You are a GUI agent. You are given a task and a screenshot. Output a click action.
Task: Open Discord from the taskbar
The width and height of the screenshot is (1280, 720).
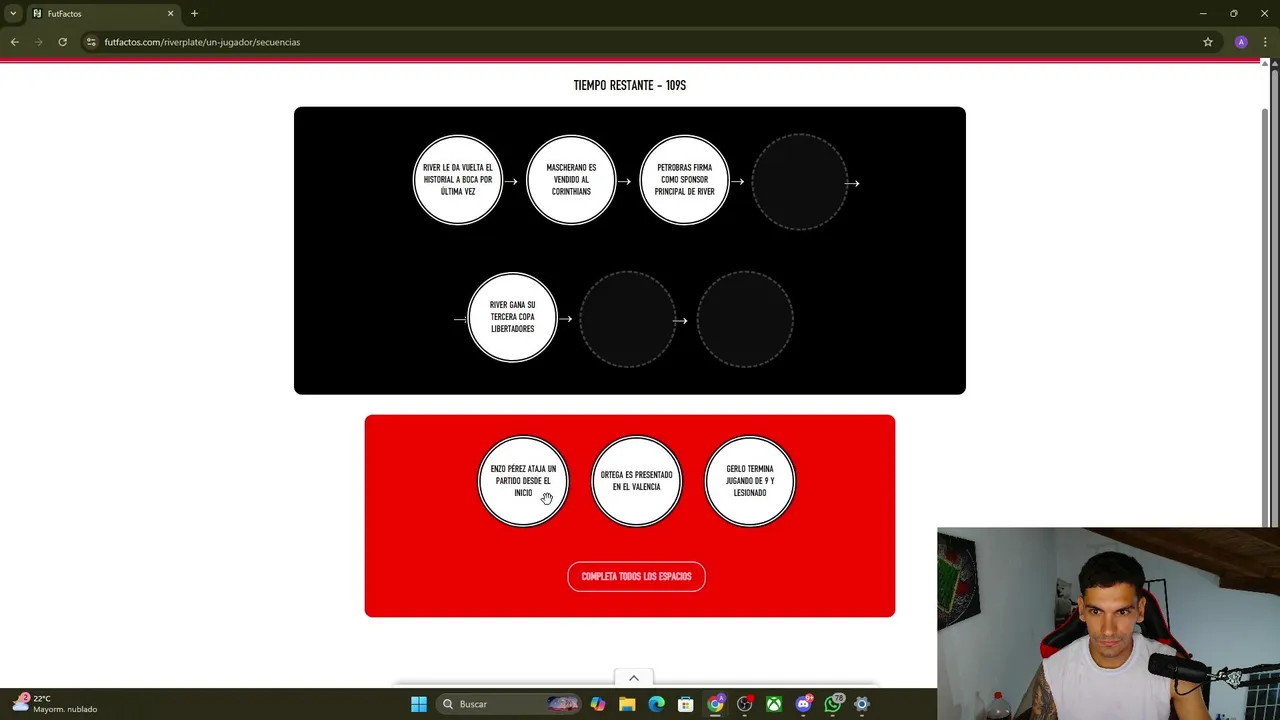point(803,704)
